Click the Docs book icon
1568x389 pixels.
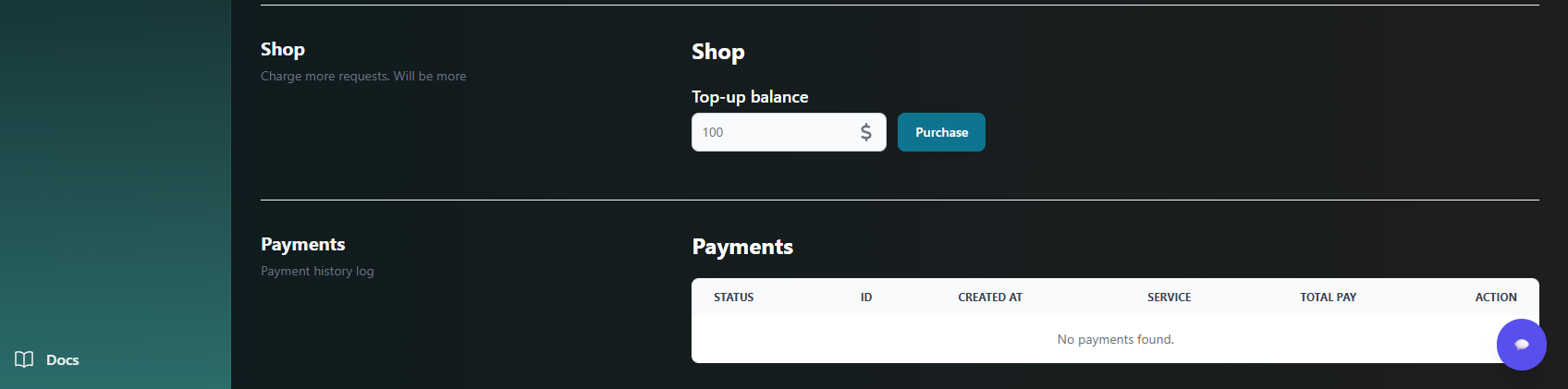pyautogui.click(x=24, y=359)
